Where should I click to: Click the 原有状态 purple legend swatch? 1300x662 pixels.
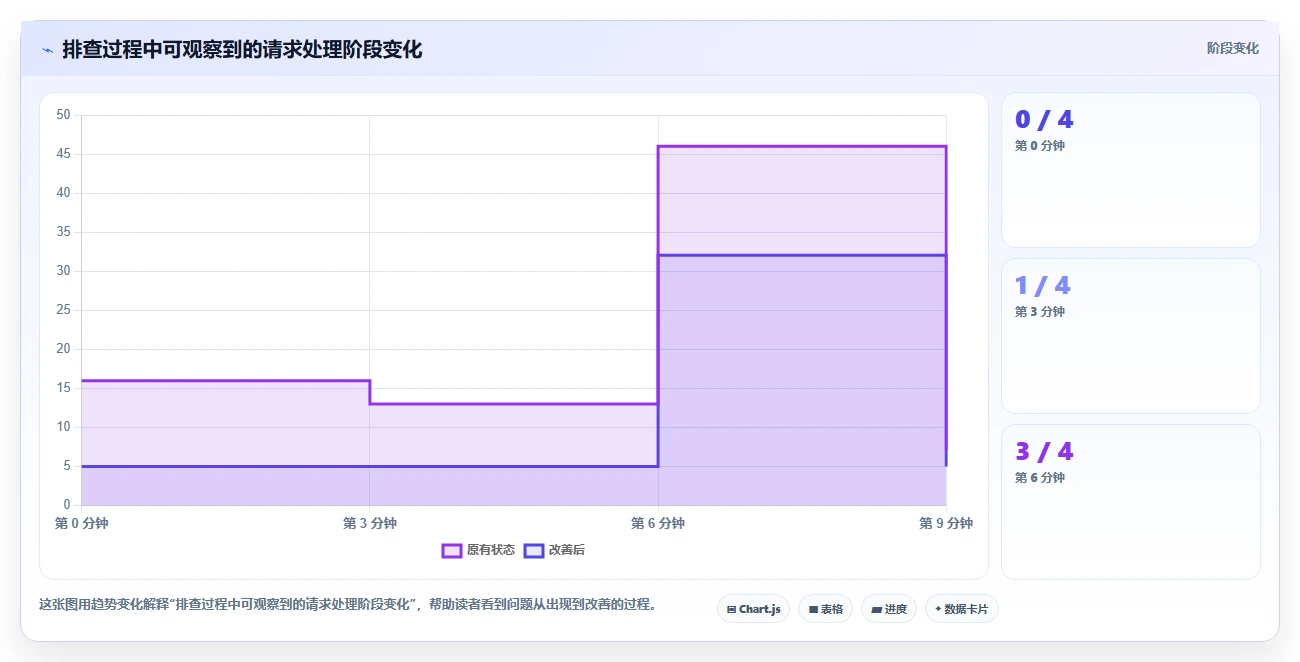click(452, 550)
